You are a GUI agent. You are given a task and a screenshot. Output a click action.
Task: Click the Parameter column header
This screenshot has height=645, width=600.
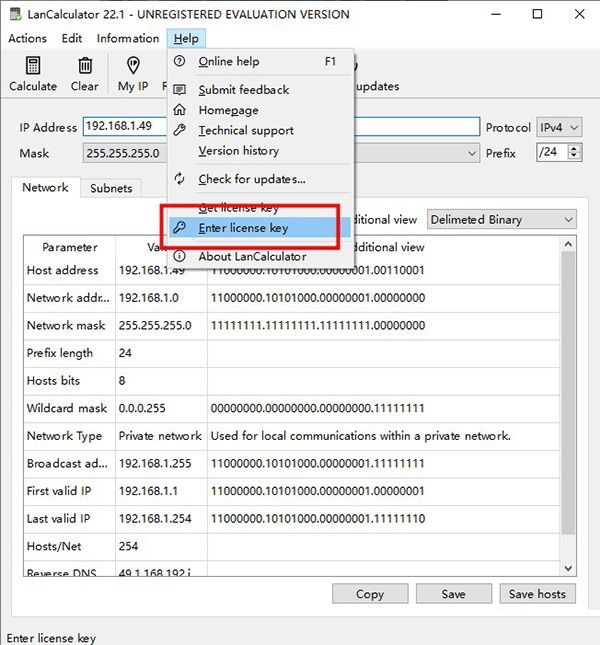point(69,247)
